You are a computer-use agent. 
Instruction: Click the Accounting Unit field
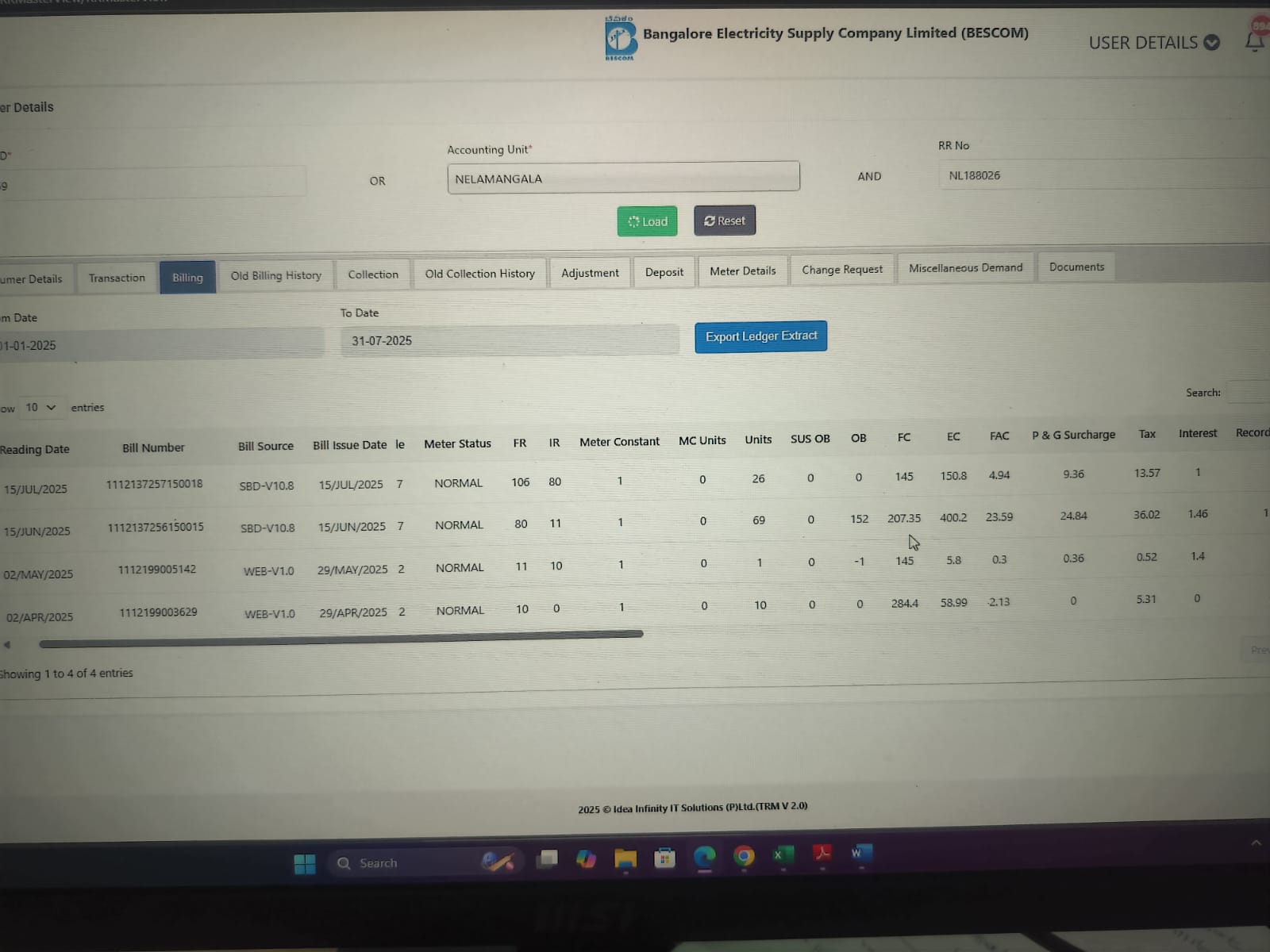[623, 178]
